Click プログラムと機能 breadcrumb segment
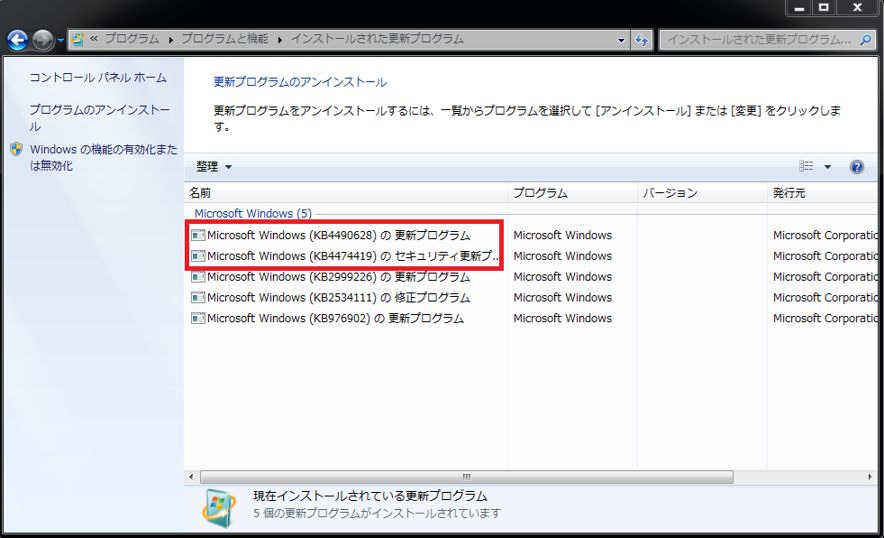Viewport: 884px width, 538px height. [x=224, y=39]
